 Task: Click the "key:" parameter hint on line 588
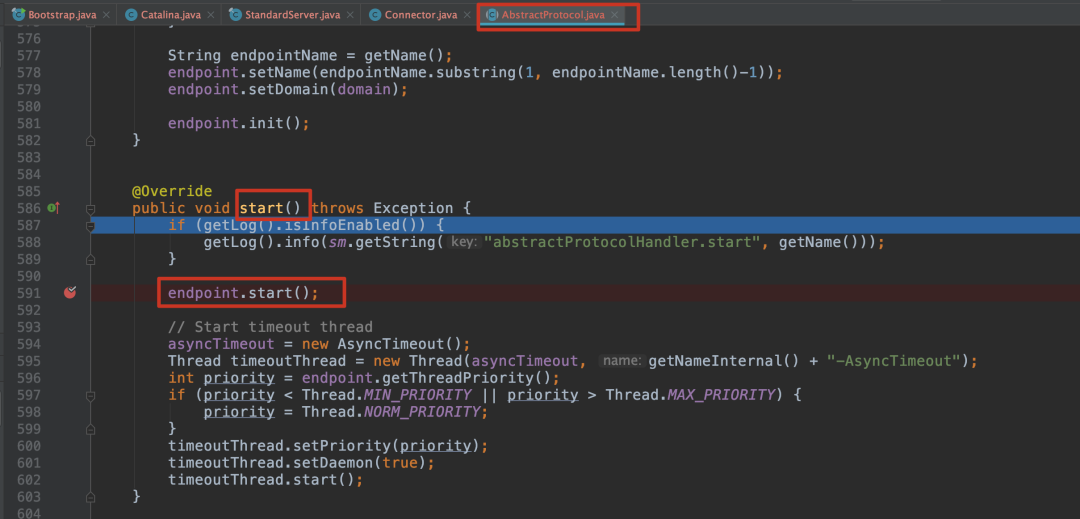464,242
